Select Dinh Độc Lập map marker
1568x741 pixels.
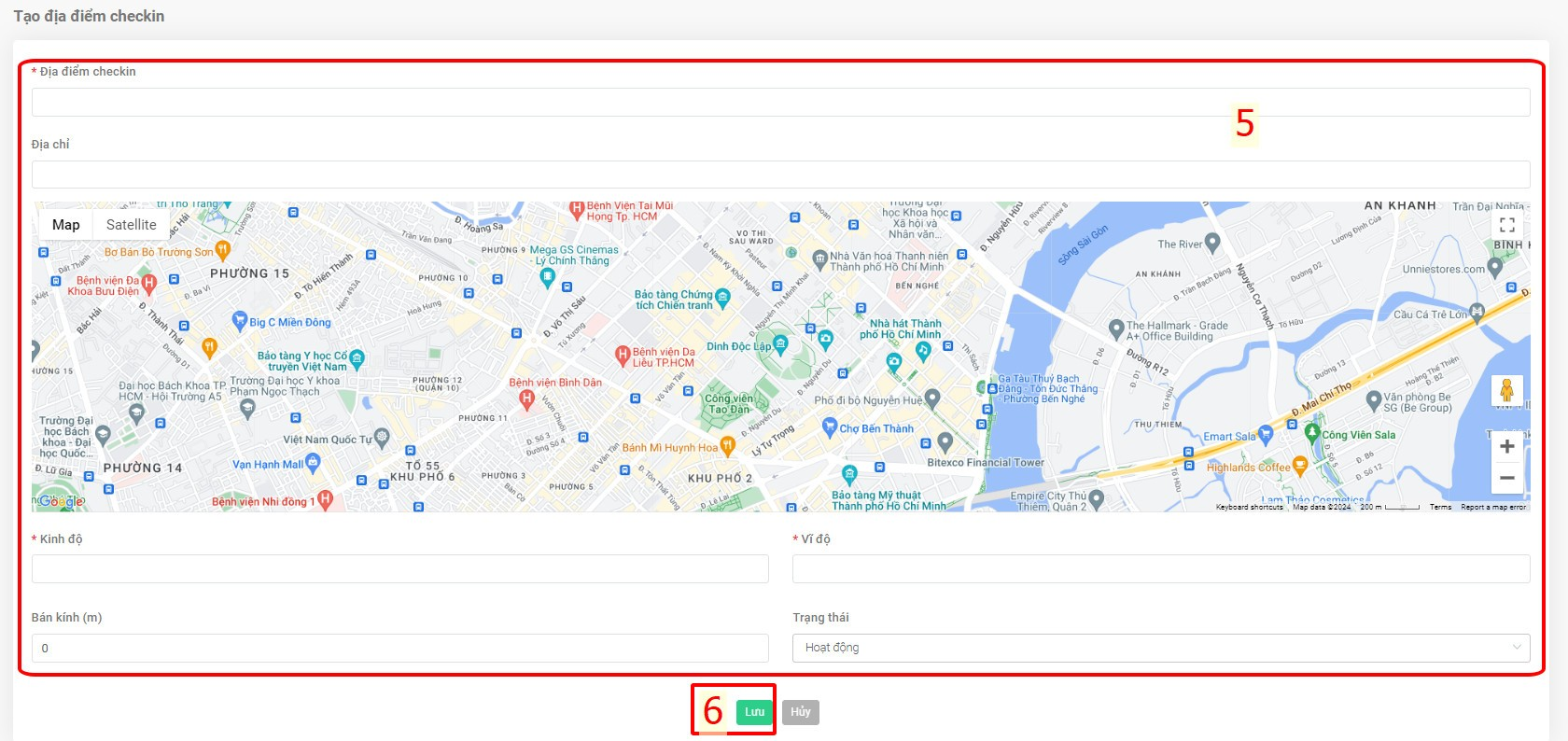(781, 344)
